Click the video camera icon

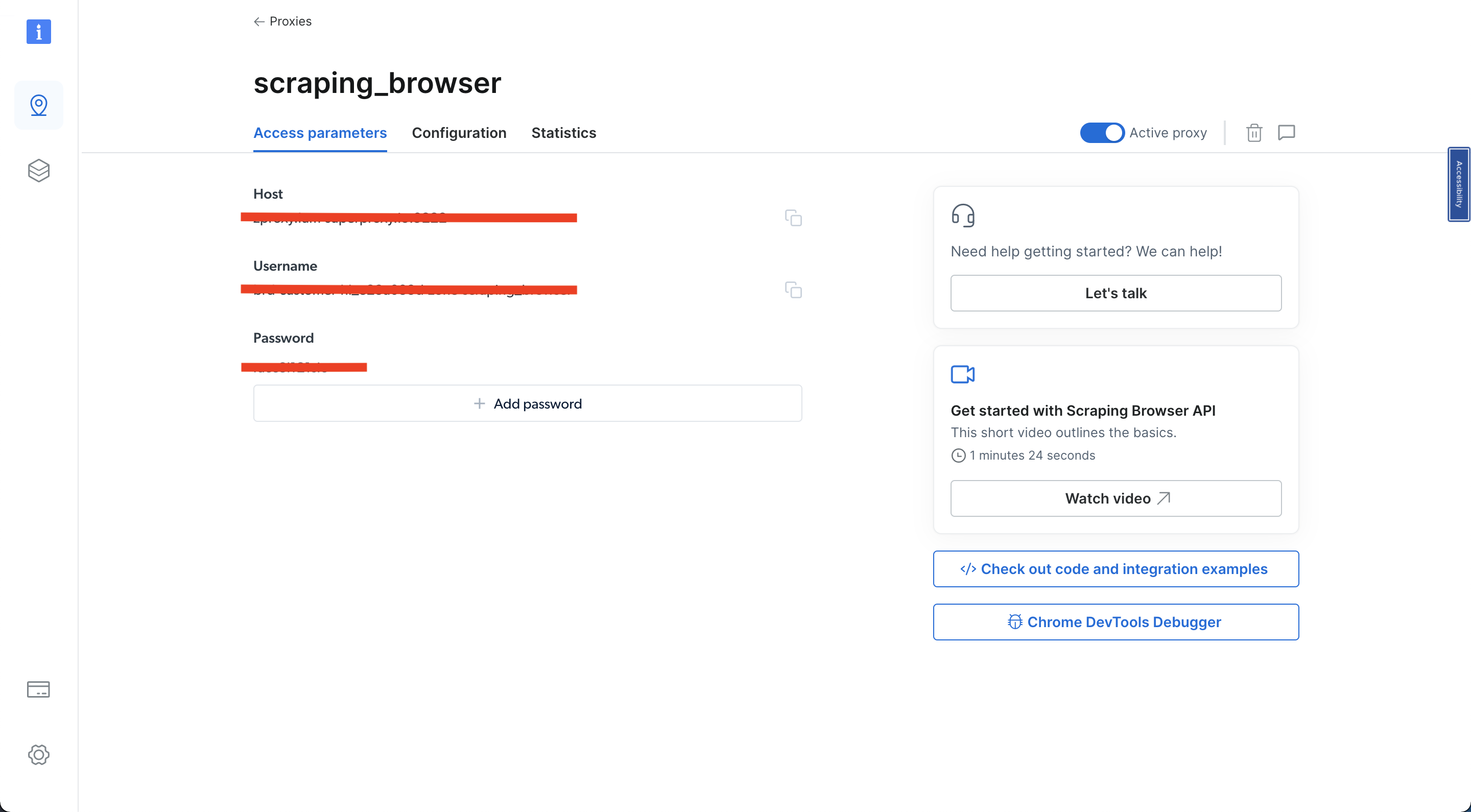coord(963,375)
